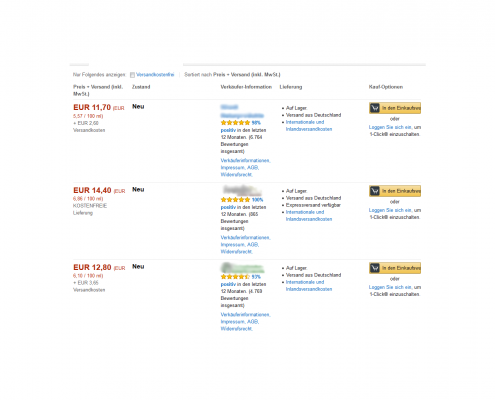Open the Versandkostenfrei filter link
495x400 pixels.
[x=155, y=75]
